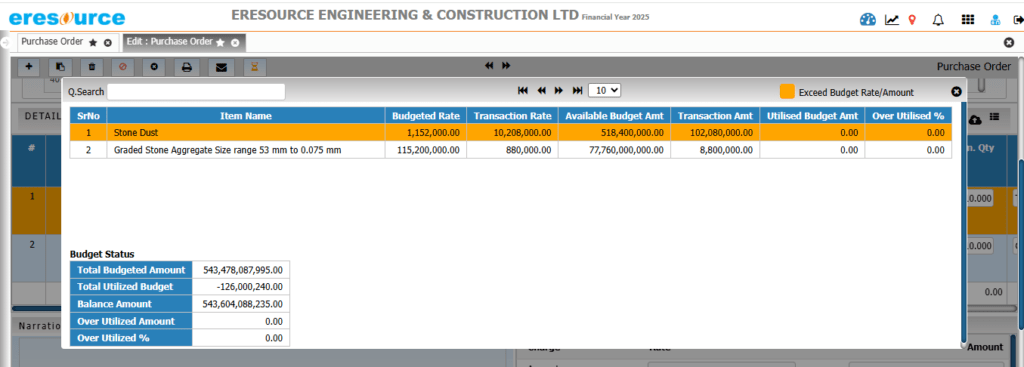1024x367 pixels.
Task: Click transaction amount 8,800,000.00
Action: [725, 150]
